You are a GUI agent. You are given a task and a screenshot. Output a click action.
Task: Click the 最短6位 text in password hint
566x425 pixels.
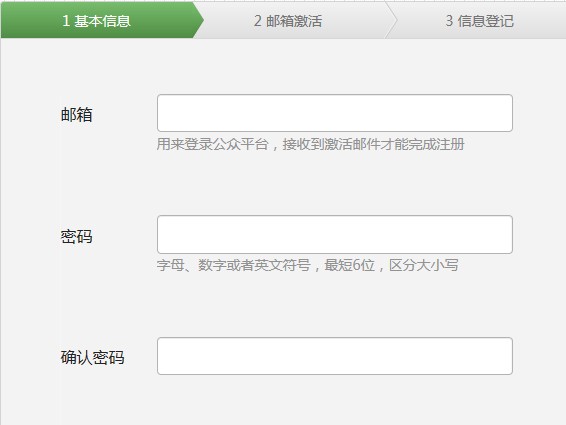pyautogui.click(x=349, y=265)
